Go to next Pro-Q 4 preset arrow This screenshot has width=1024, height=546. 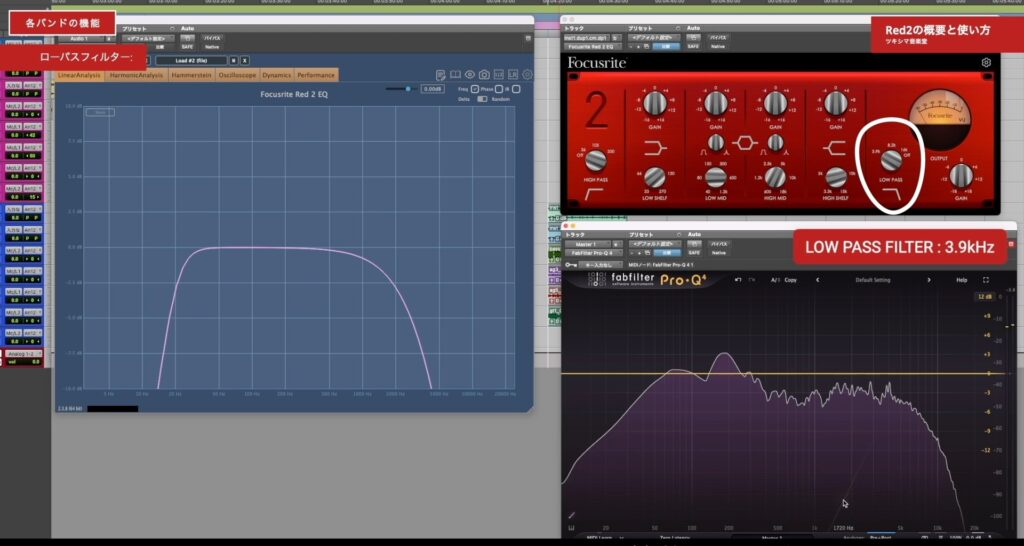[x=929, y=280]
